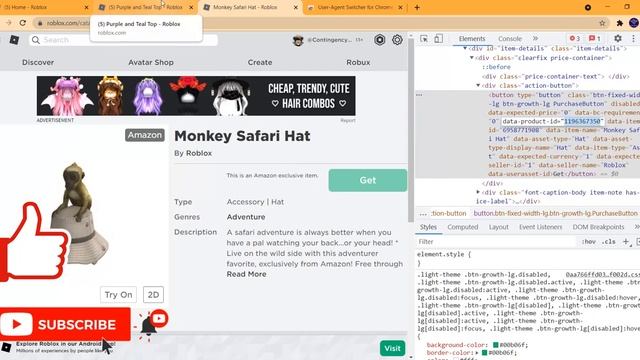The image size is (640, 360).
Task: Switch to the Layout tab
Action: tap(498, 227)
